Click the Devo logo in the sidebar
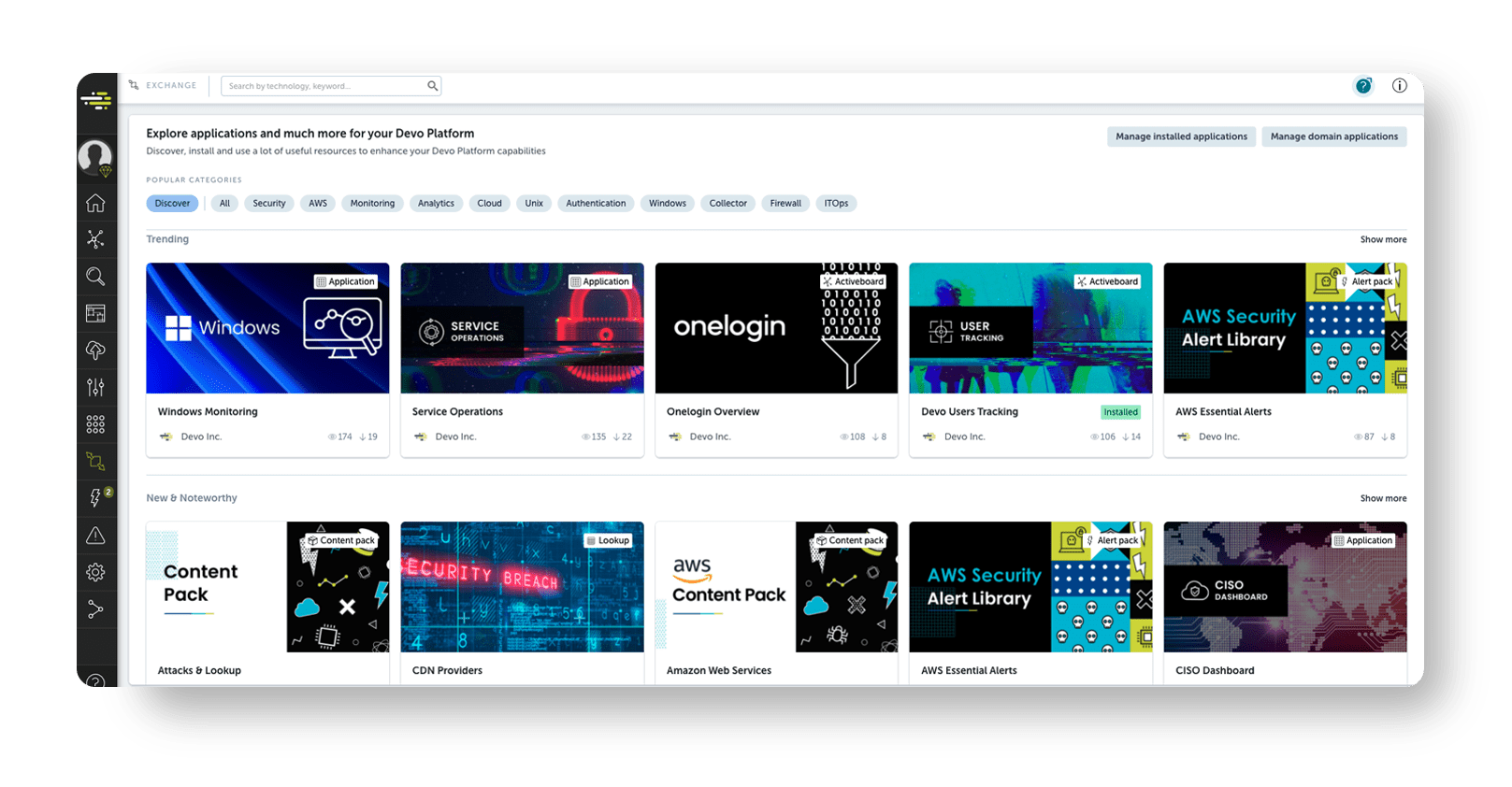 [x=96, y=99]
